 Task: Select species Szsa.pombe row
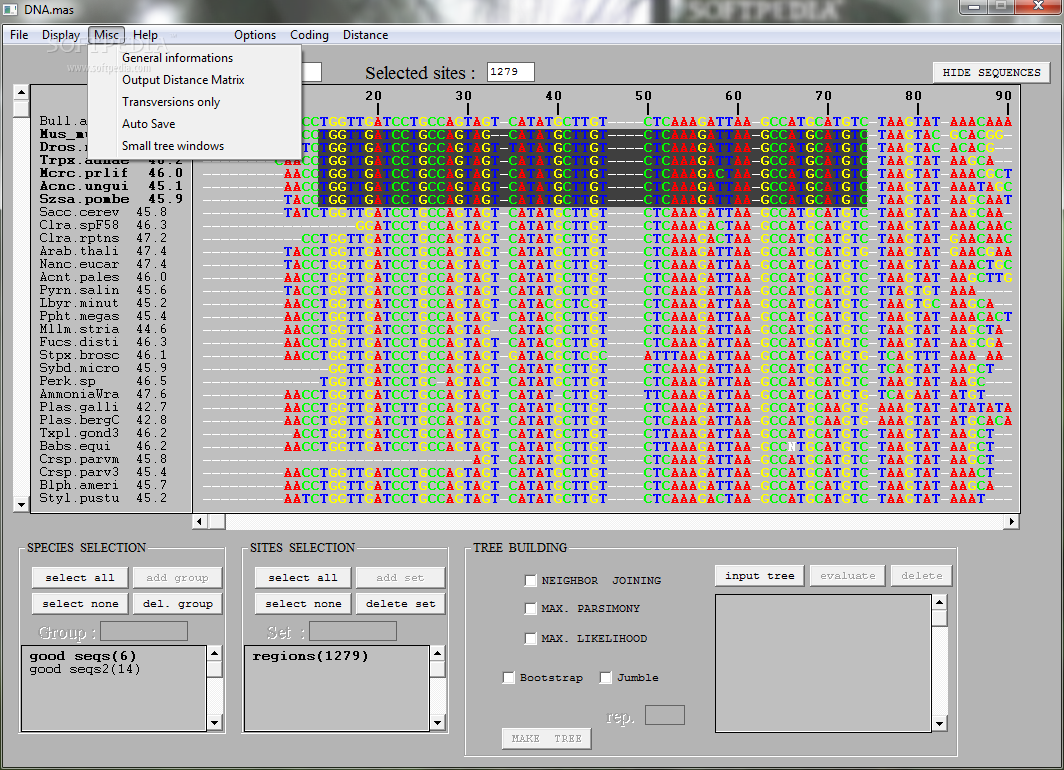[111, 199]
